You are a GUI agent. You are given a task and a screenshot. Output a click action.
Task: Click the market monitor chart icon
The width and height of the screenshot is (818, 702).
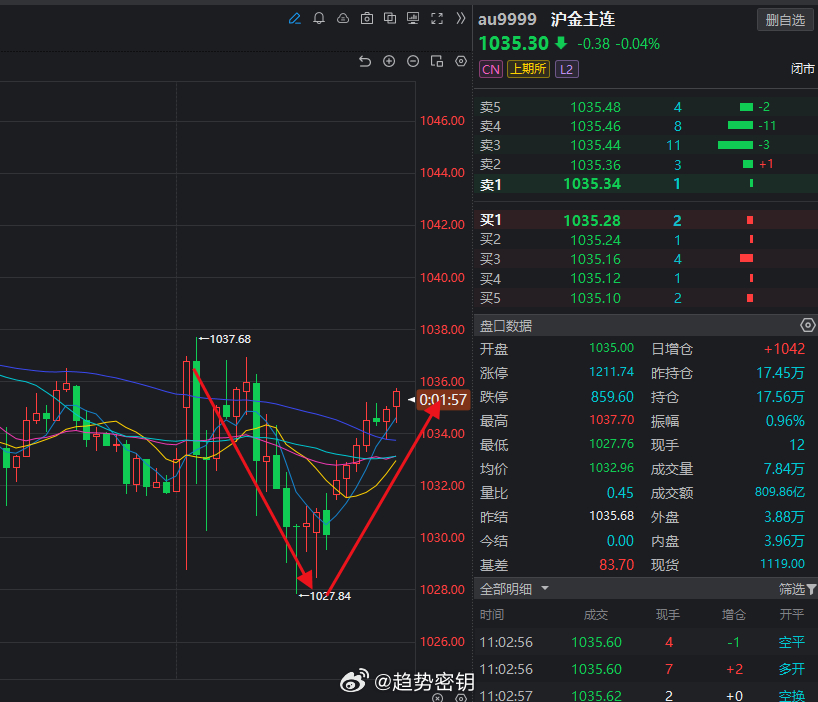414,18
